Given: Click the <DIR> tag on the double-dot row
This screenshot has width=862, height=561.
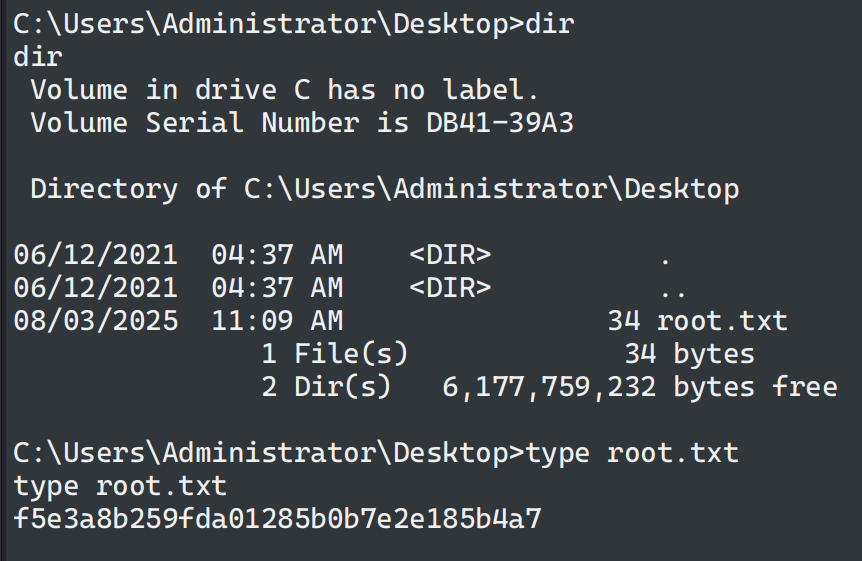Looking at the screenshot, I should 450,288.
